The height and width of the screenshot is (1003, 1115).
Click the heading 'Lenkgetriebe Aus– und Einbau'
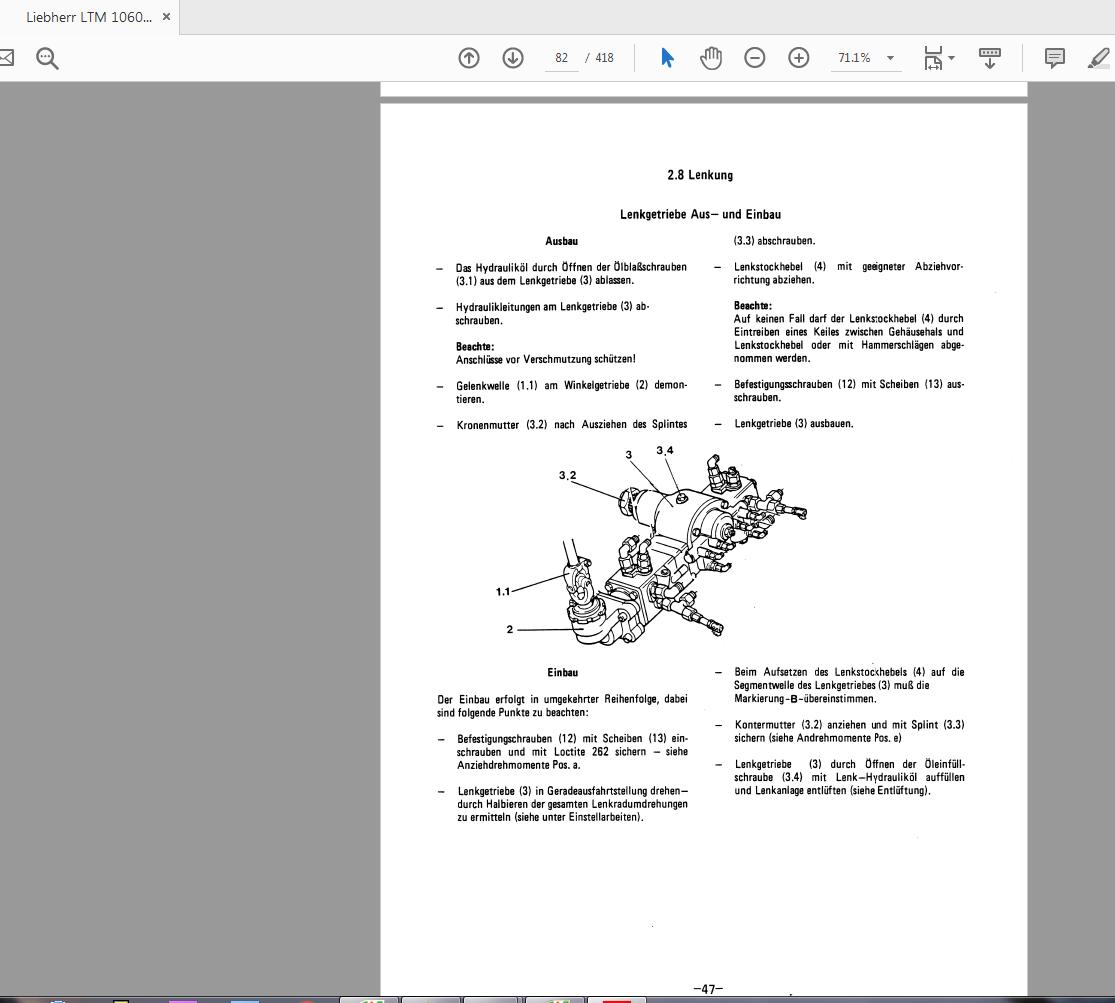(x=700, y=214)
